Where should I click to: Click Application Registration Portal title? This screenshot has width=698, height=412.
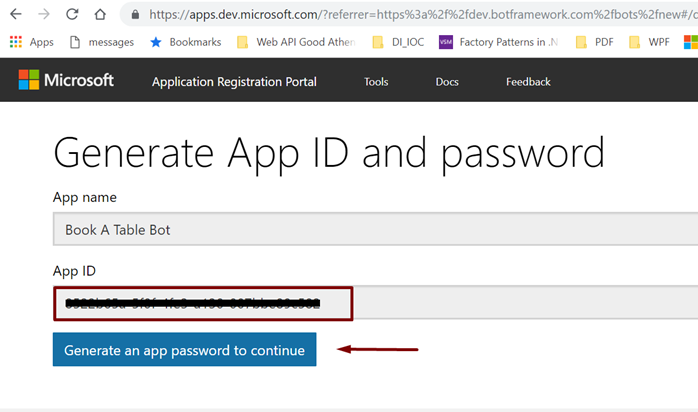(234, 82)
